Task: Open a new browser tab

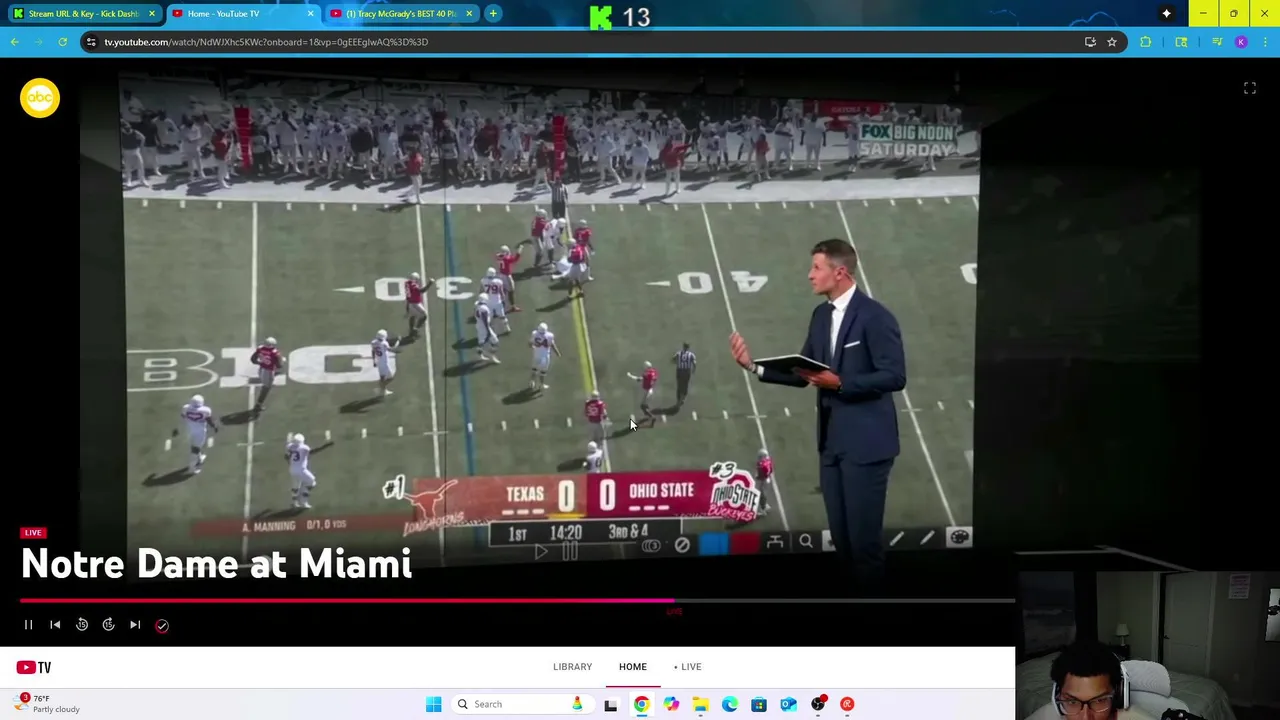Action: (x=494, y=14)
